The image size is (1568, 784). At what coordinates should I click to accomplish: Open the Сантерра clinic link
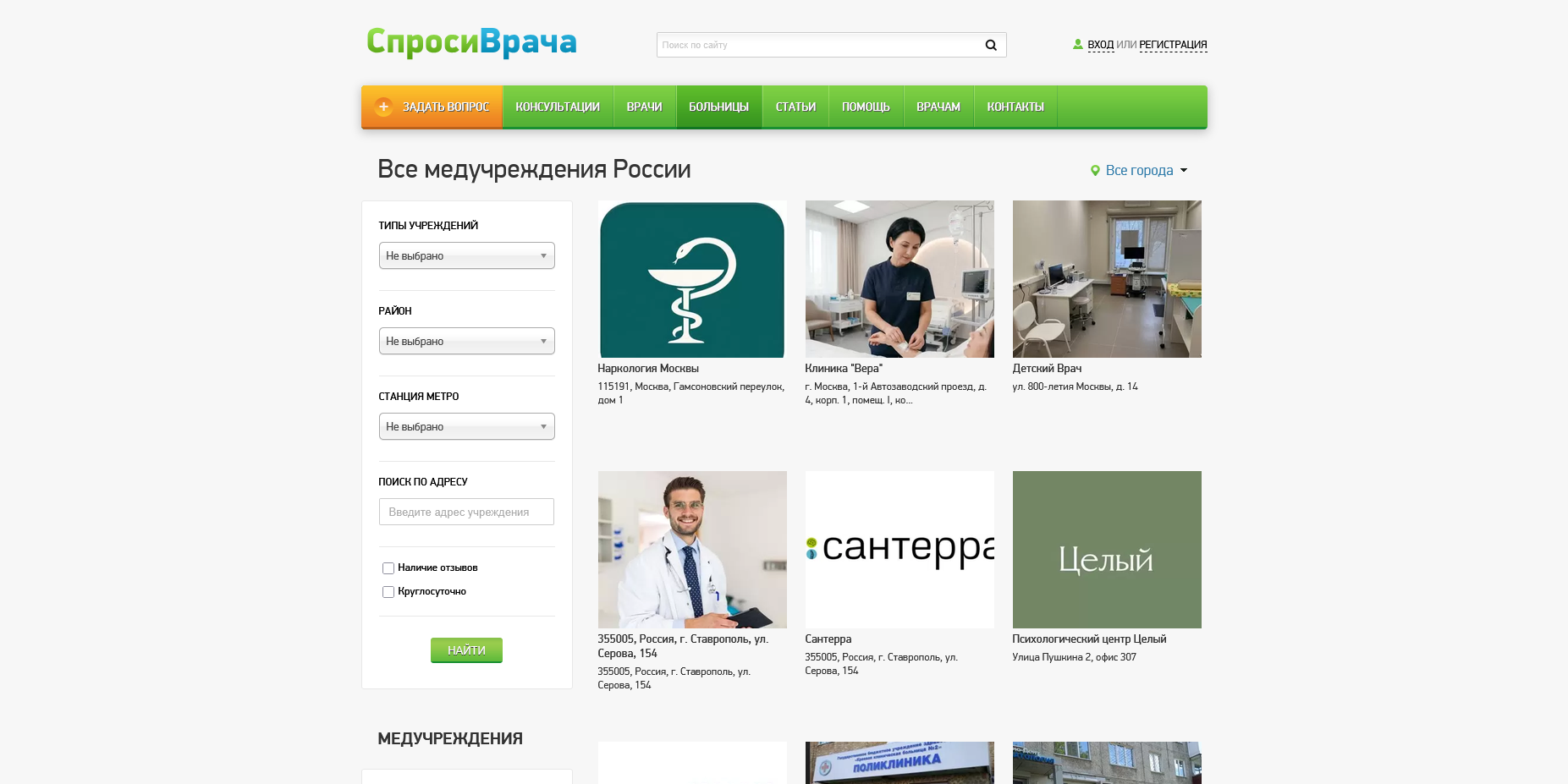click(828, 639)
